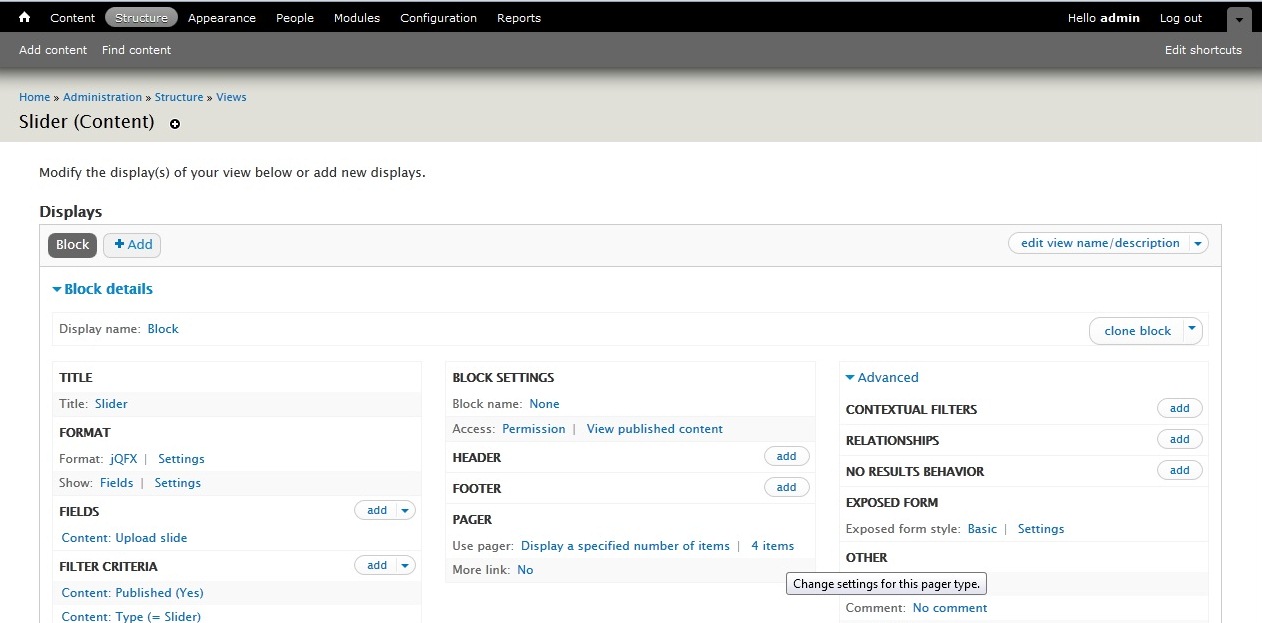Open Edit shortcuts link
This screenshot has width=1262, height=623.
pos(1203,50)
